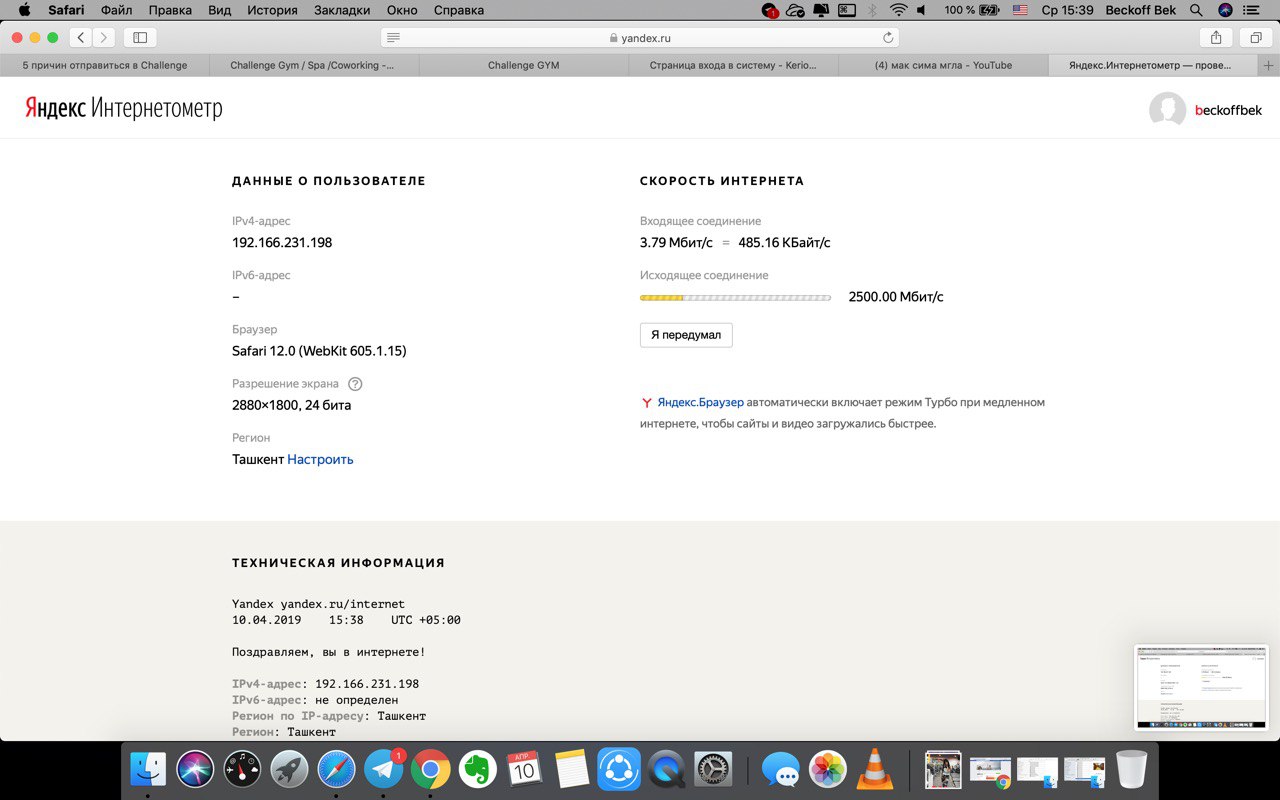Viewport: 1280px width, 800px height.
Task: Launch Siri from the Dock
Action: pos(195,770)
